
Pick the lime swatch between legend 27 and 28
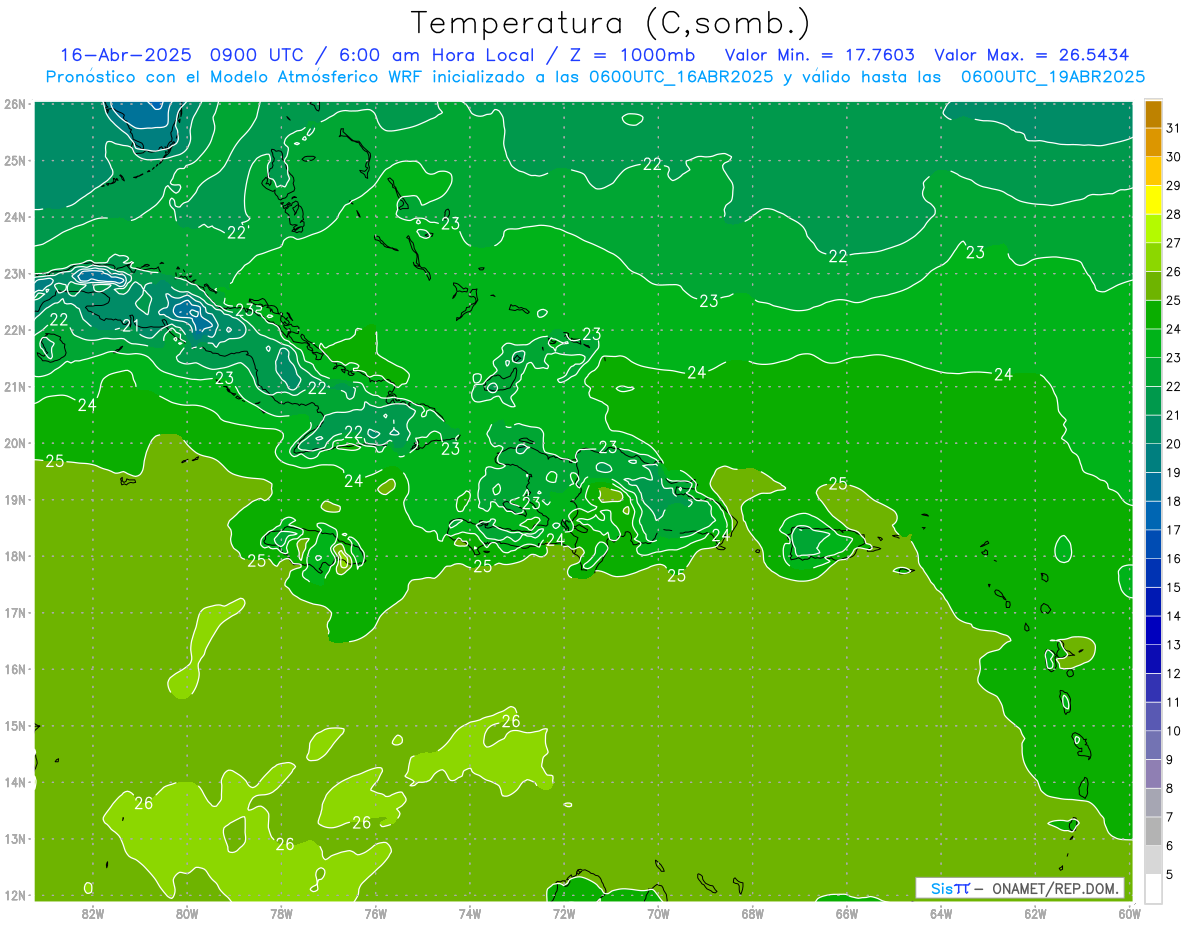point(1153,229)
